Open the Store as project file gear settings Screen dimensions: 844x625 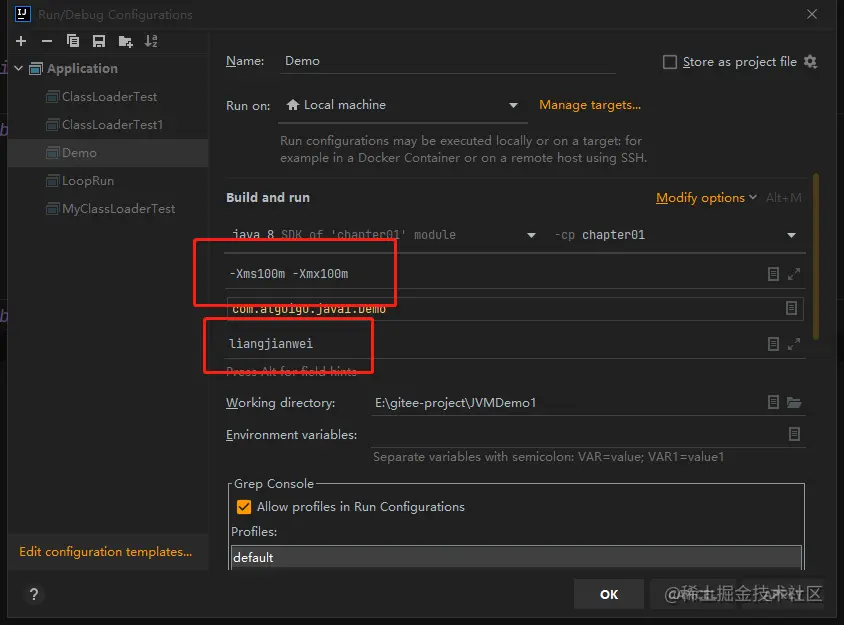click(x=810, y=62)
